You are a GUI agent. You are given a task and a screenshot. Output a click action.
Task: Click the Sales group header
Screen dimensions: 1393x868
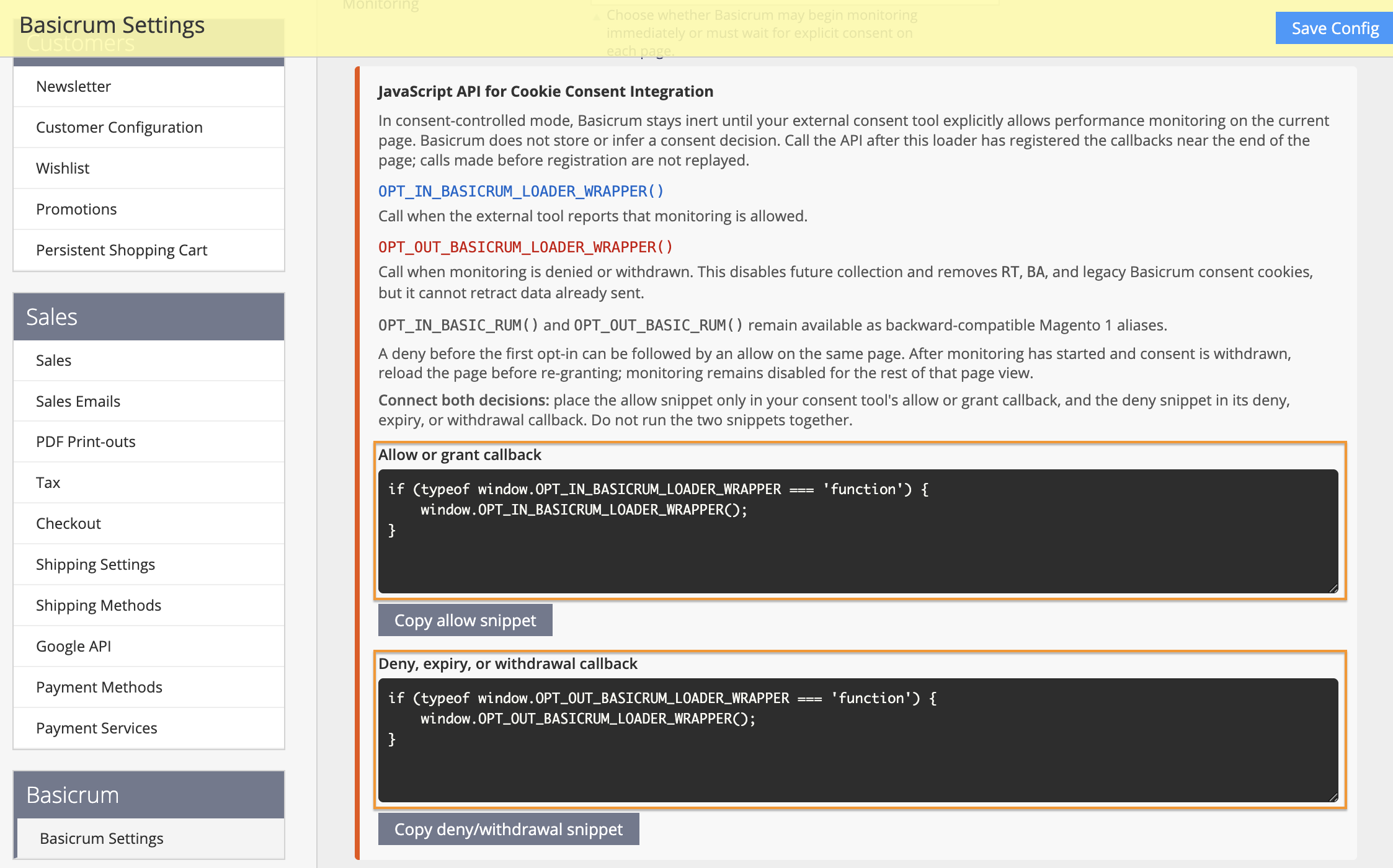tap(149, 317)
